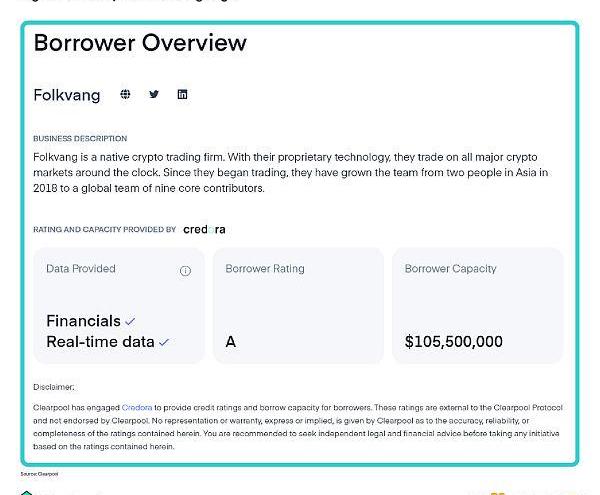Click the Source: Clearpool caption
This screenshot has height=495, width=600.
(39, 474)
